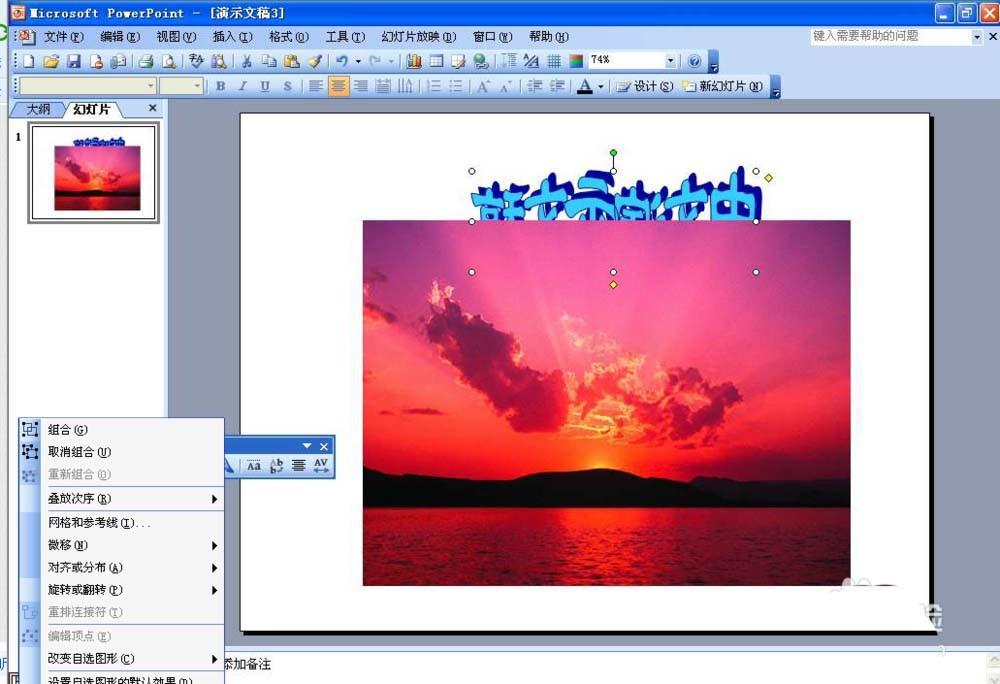Click the 新幻灯片 button

tap(722, 87)
